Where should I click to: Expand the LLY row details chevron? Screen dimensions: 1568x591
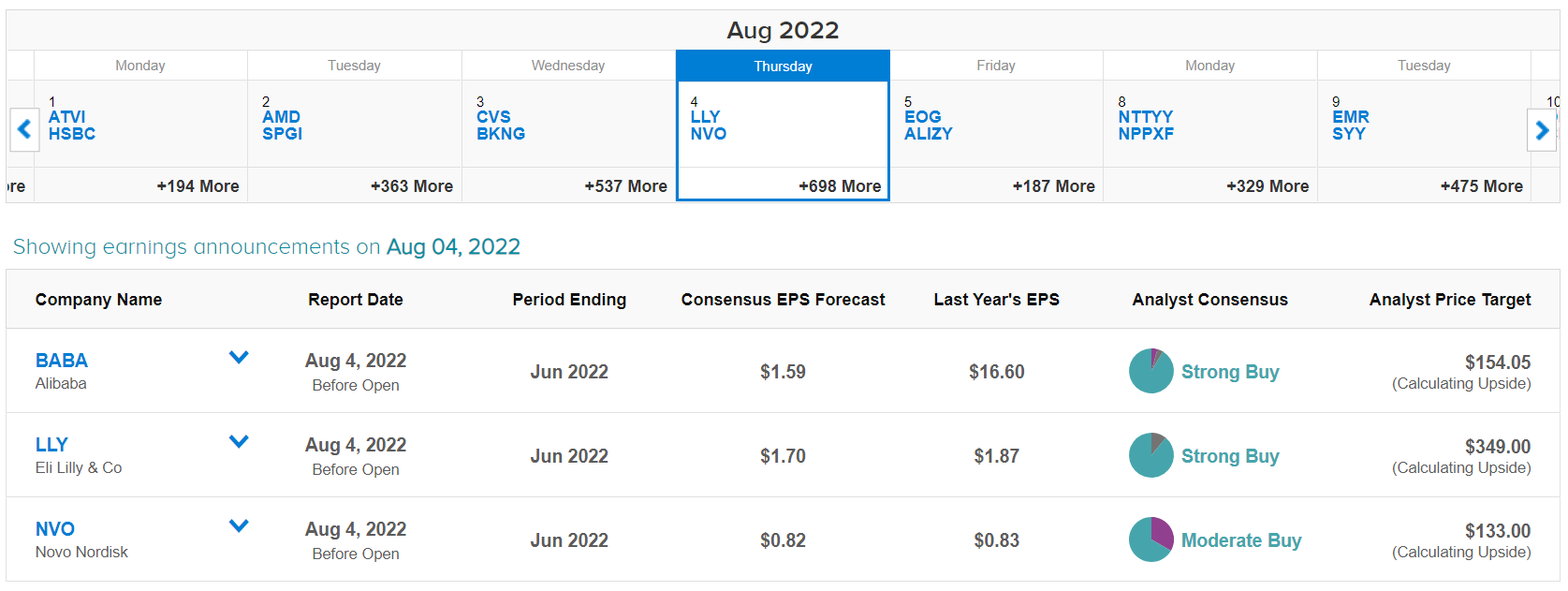point(239,441)
